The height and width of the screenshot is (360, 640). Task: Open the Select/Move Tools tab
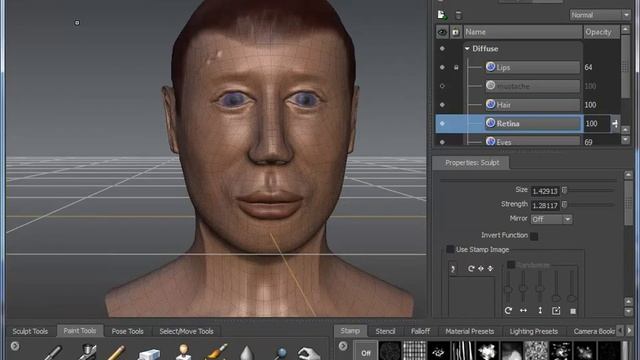[186, 331]
